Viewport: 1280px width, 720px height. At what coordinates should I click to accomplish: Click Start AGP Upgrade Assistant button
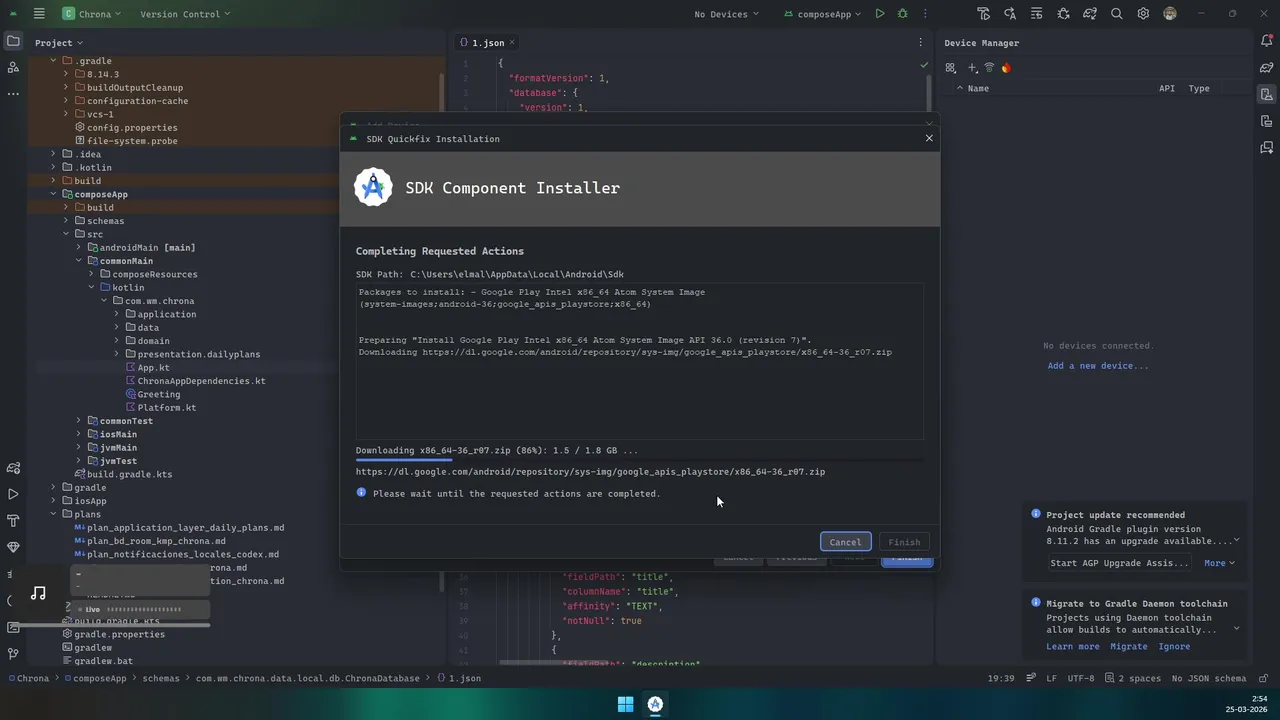click(x=1120, y=563)
